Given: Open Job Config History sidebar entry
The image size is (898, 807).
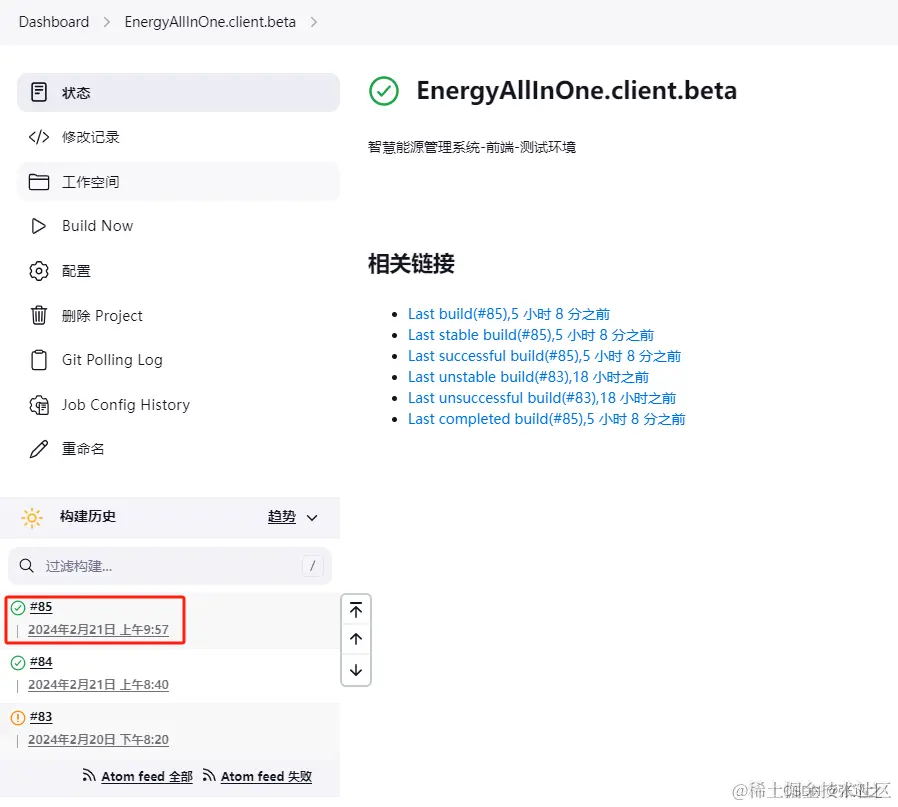Looking at the screenshot, I should click(x=178, y=405).
